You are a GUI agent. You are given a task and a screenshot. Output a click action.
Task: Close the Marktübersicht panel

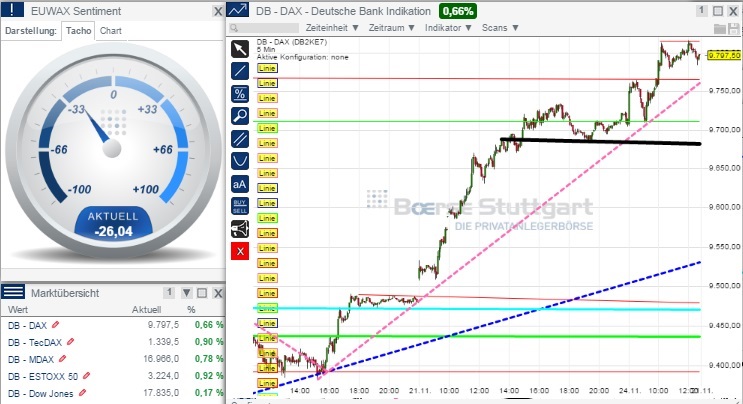click(x=217, y=293)
